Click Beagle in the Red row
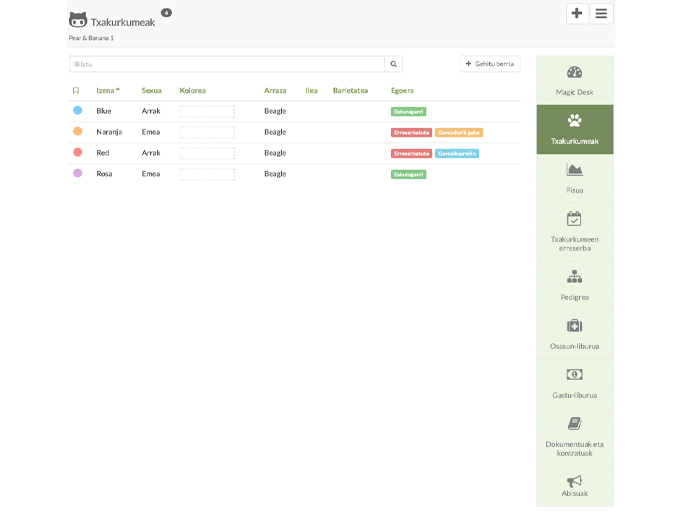This screenshot has width=682, height=518. (275, 153)
